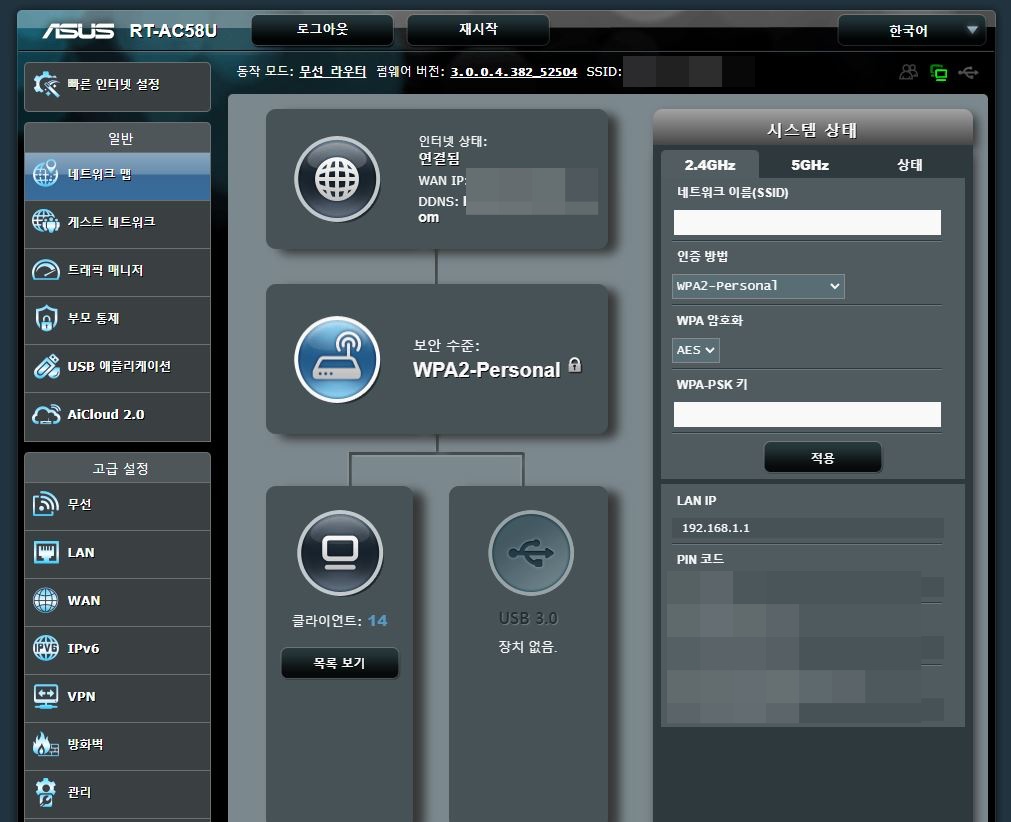This screenshot has width=1011, height=822.
Task: Click the green network status icon in header
Action: (x=938, y=72)
